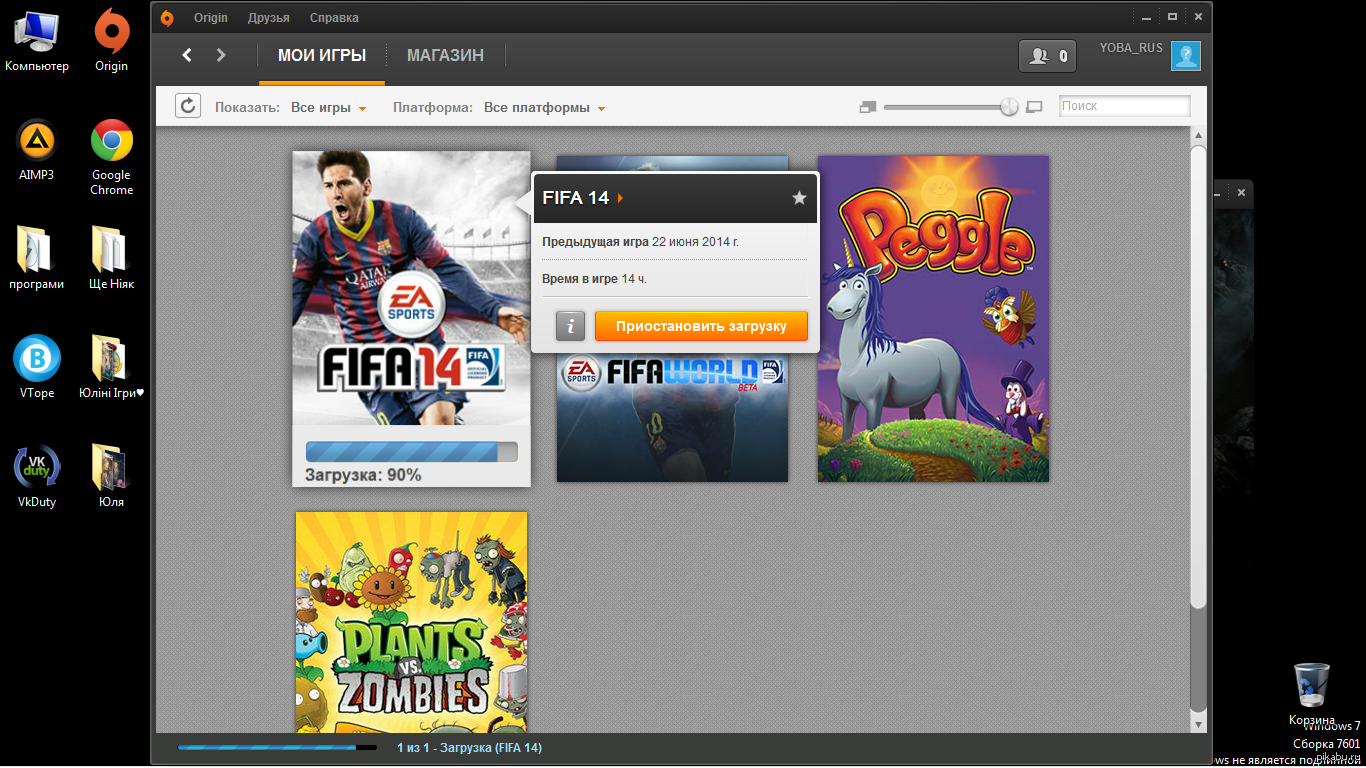Click FIFA 14 download progress bar
Viewport: 1366px width, 768px height.
pyautogui.click(x=412, y=451)
